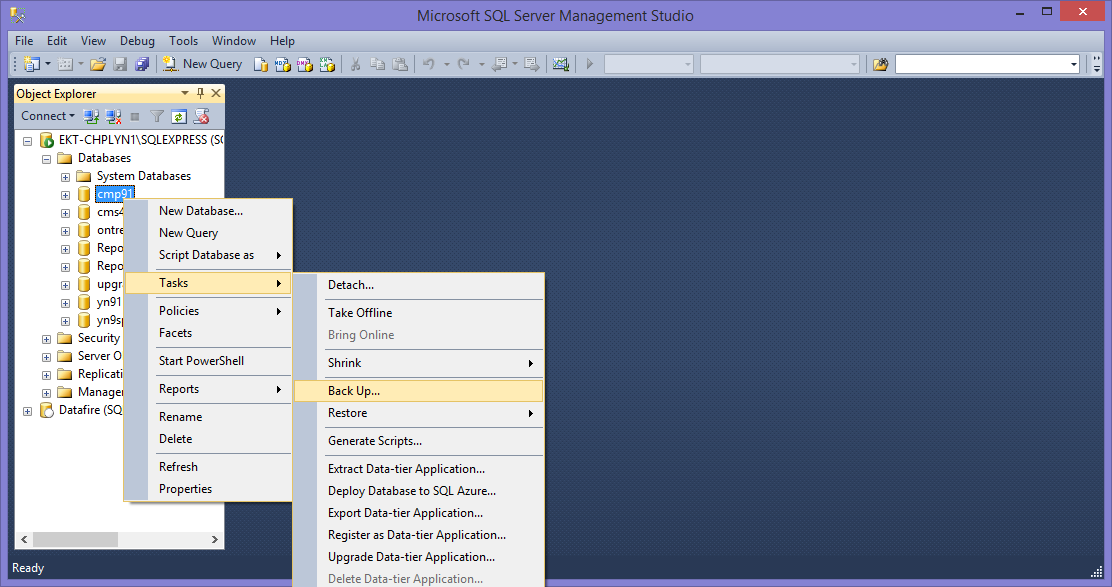Choose Generate Scripts... option
The height and width of the screenshot is (587, 1112).
click(418, 441)
